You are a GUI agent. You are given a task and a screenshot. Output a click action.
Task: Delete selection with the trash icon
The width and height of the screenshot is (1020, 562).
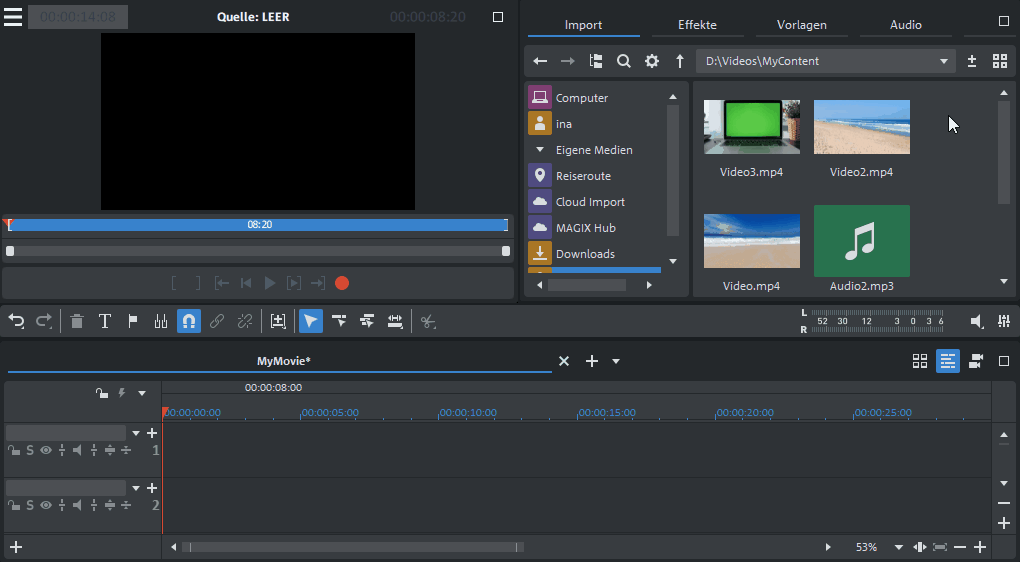tap(77, 321)
